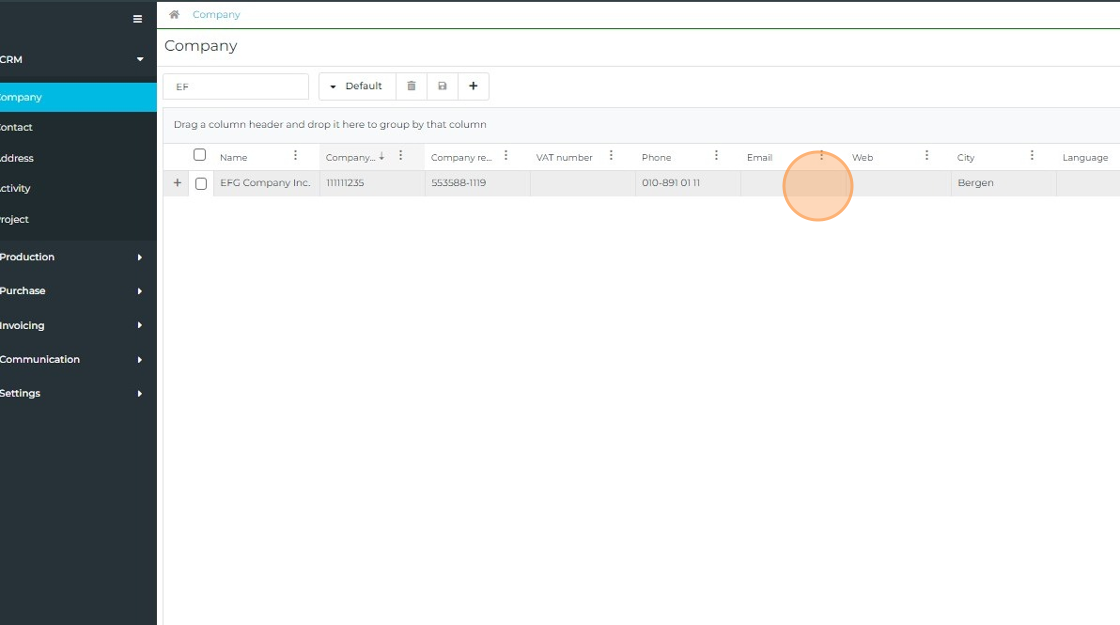This screenshot has height=625, width=1120.
Task: Open Name column options menu
Action: [x=295, y=156]
